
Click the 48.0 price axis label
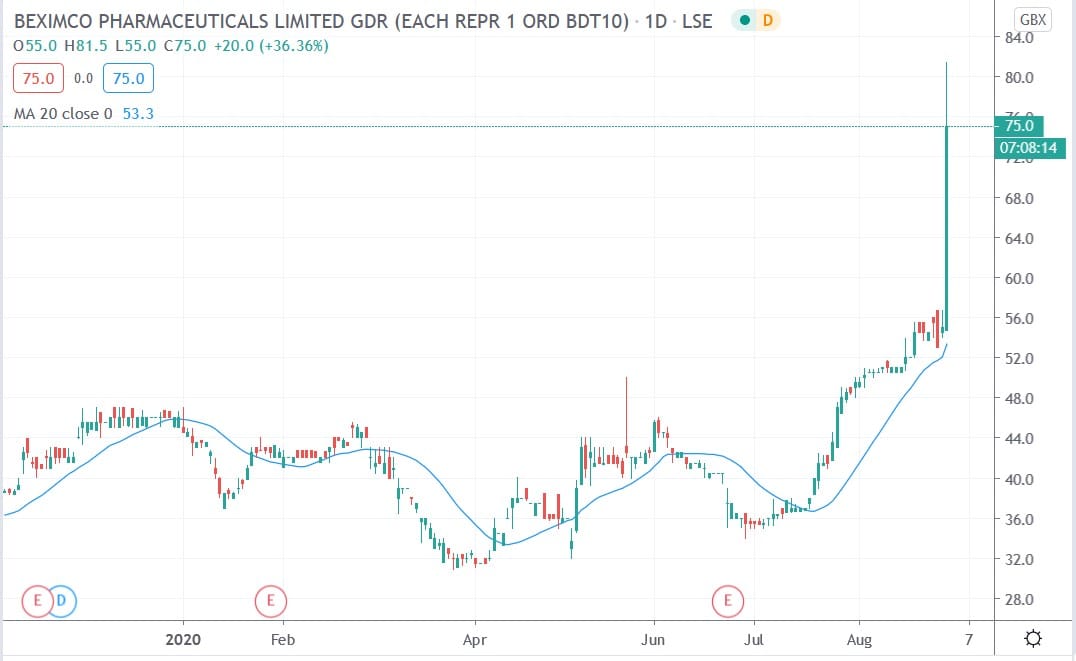pos(1019,398)
